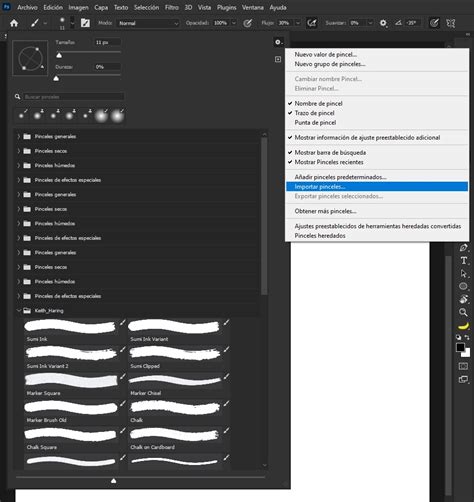This screenshot has height=502, width=474.
Task: Open the smoothing options gear icon
Action: [383, 23]
